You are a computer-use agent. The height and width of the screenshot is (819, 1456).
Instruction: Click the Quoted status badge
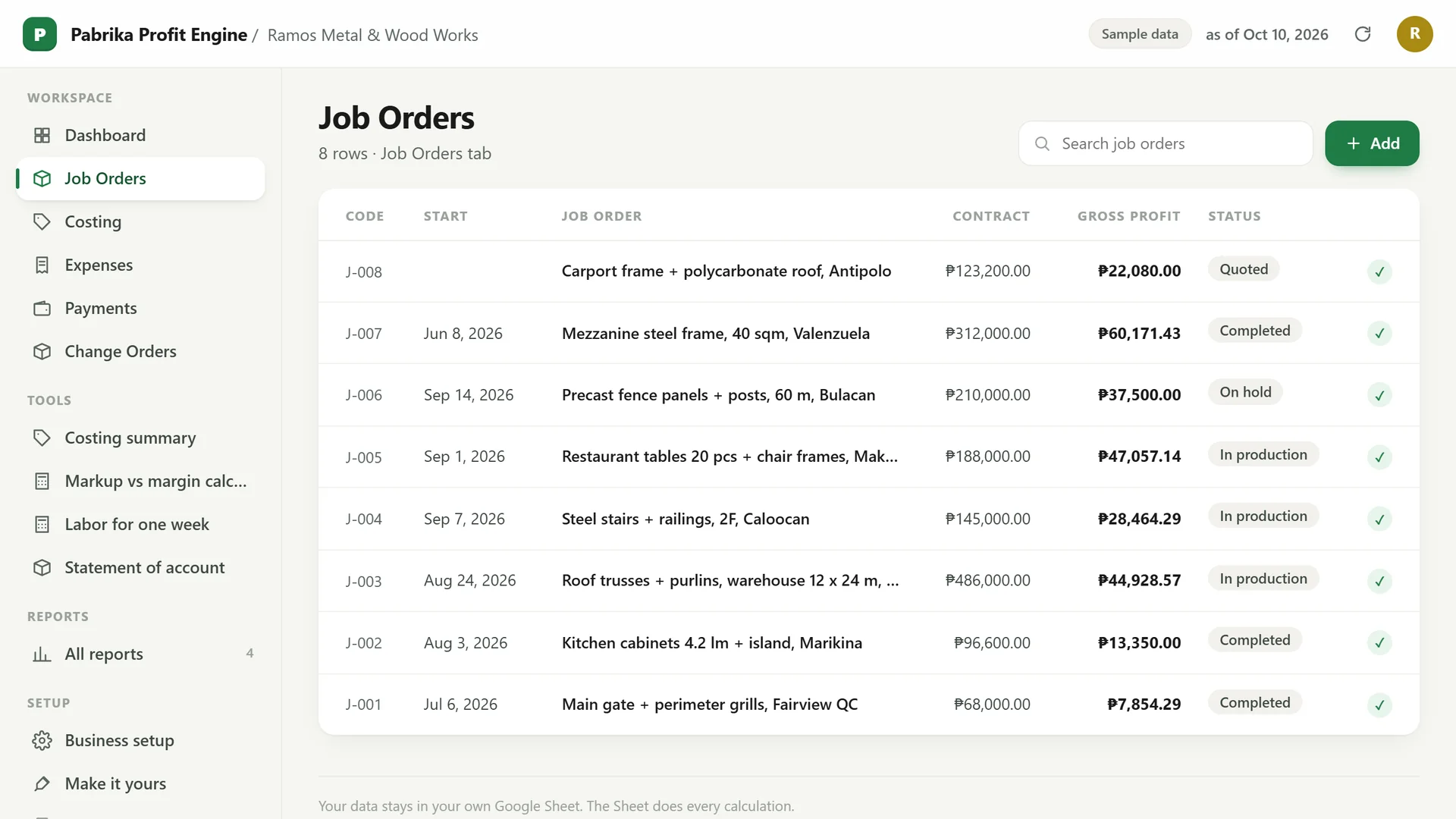point(1244,269)
